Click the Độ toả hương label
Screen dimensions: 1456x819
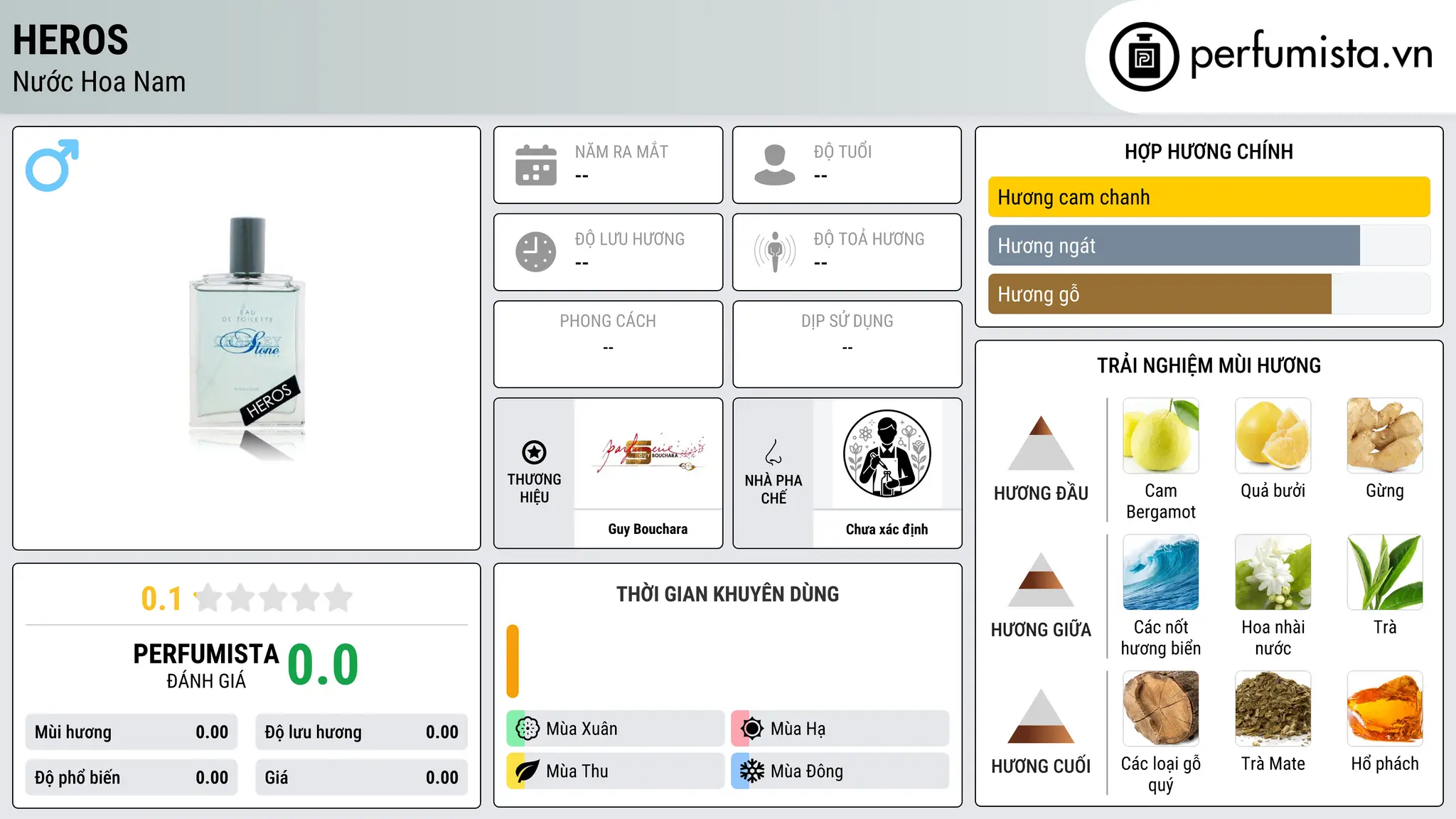point(869,239)
